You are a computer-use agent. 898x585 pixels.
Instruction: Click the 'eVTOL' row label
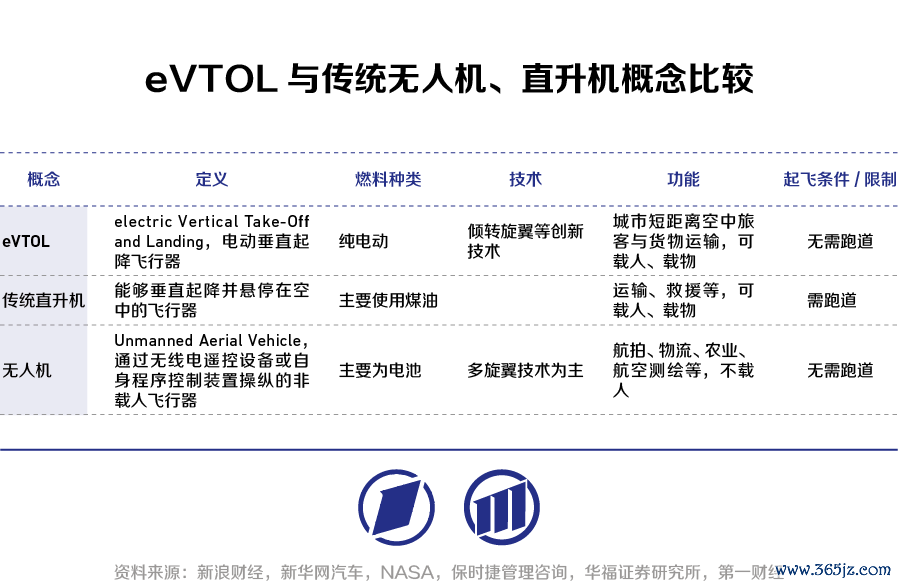point(26,241)
